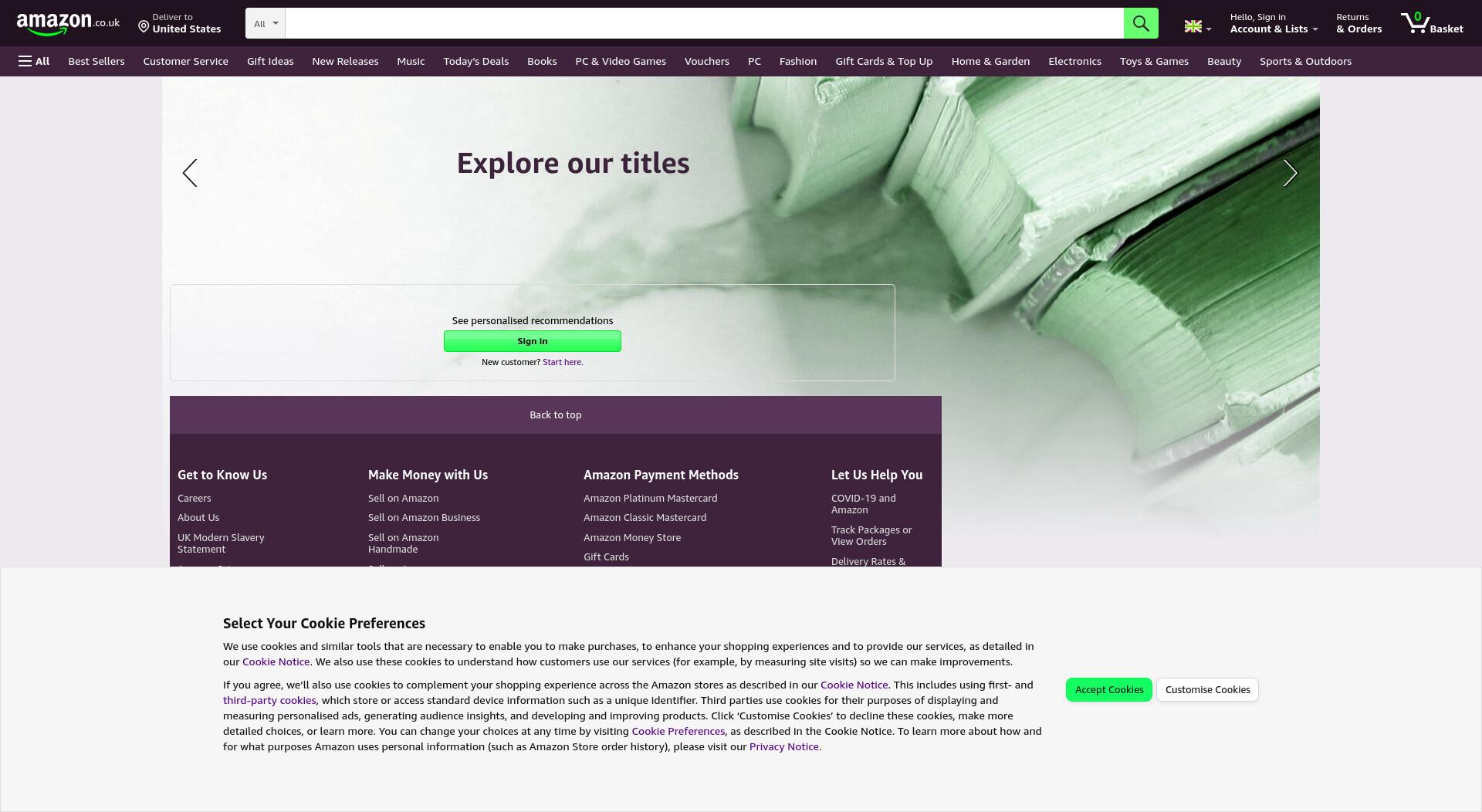Image resolution: width=1482 pixels, height=812 pixels.
Task: Click Select Your Cookie Preferences heading
Action: (x=324, y=623)
